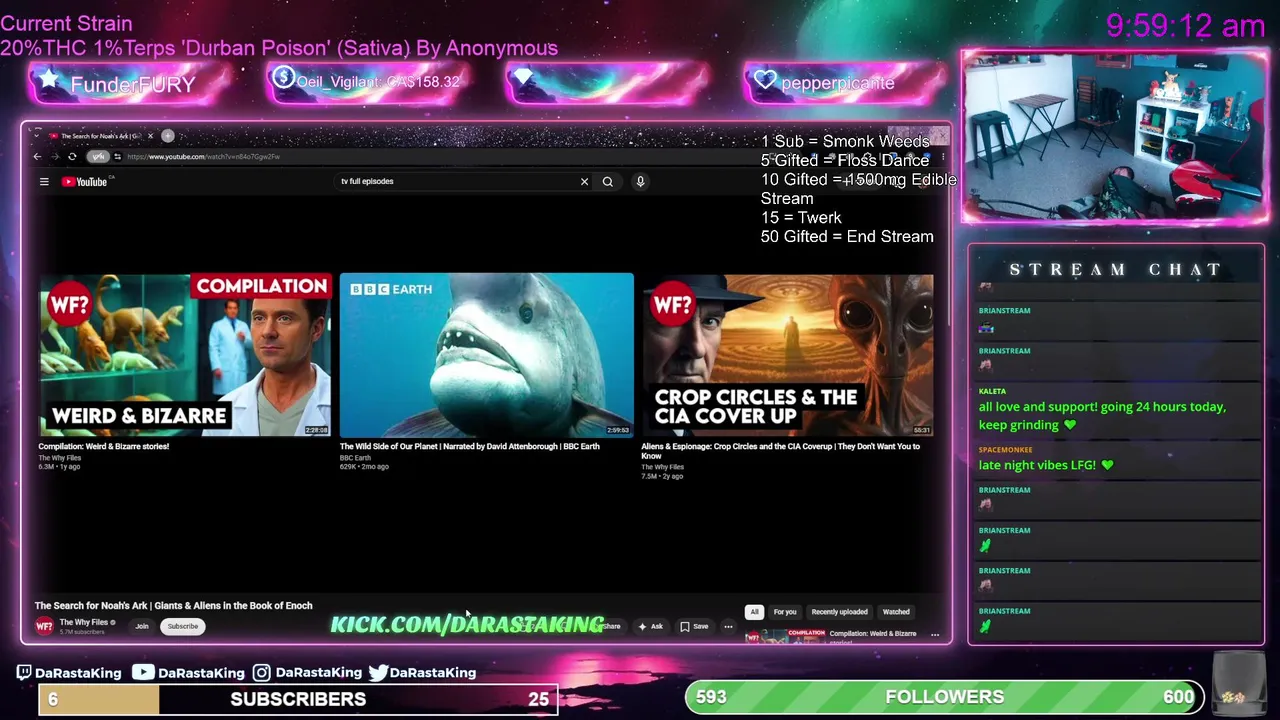Select the 'All' filter chip

tap(755, 612)
